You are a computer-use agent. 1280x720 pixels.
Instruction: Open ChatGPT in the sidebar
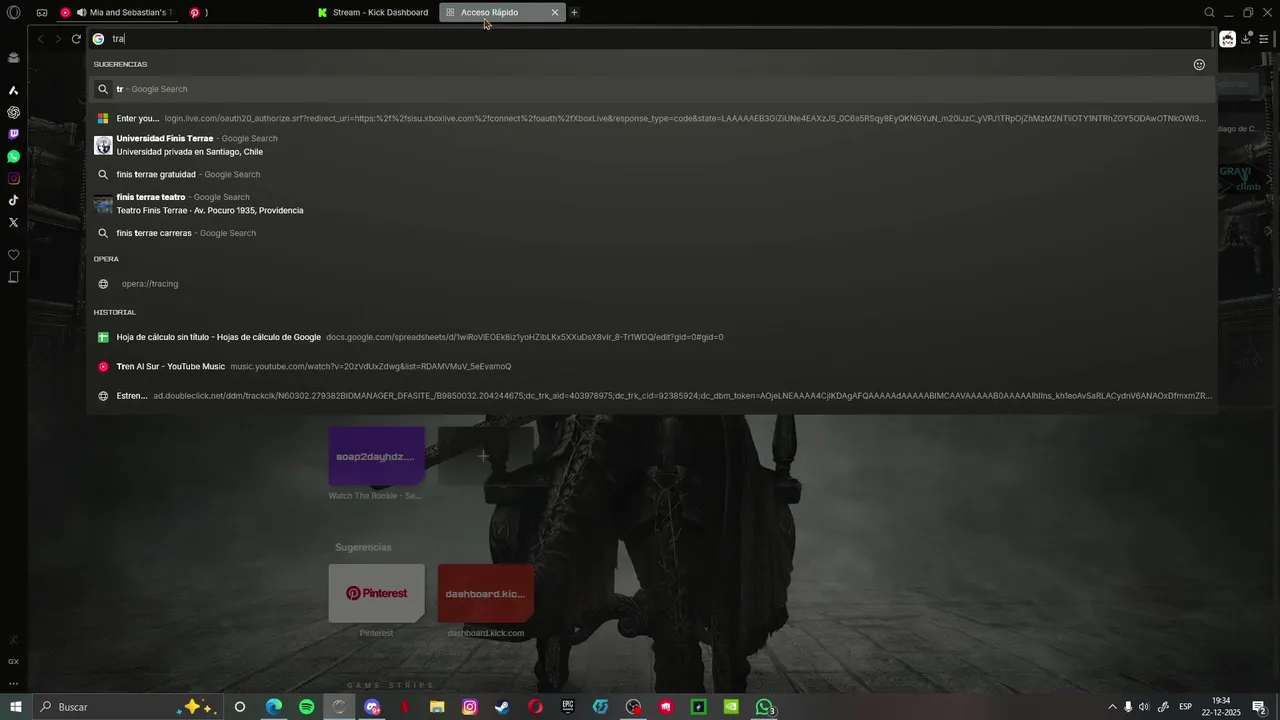(x=14, y=112)
